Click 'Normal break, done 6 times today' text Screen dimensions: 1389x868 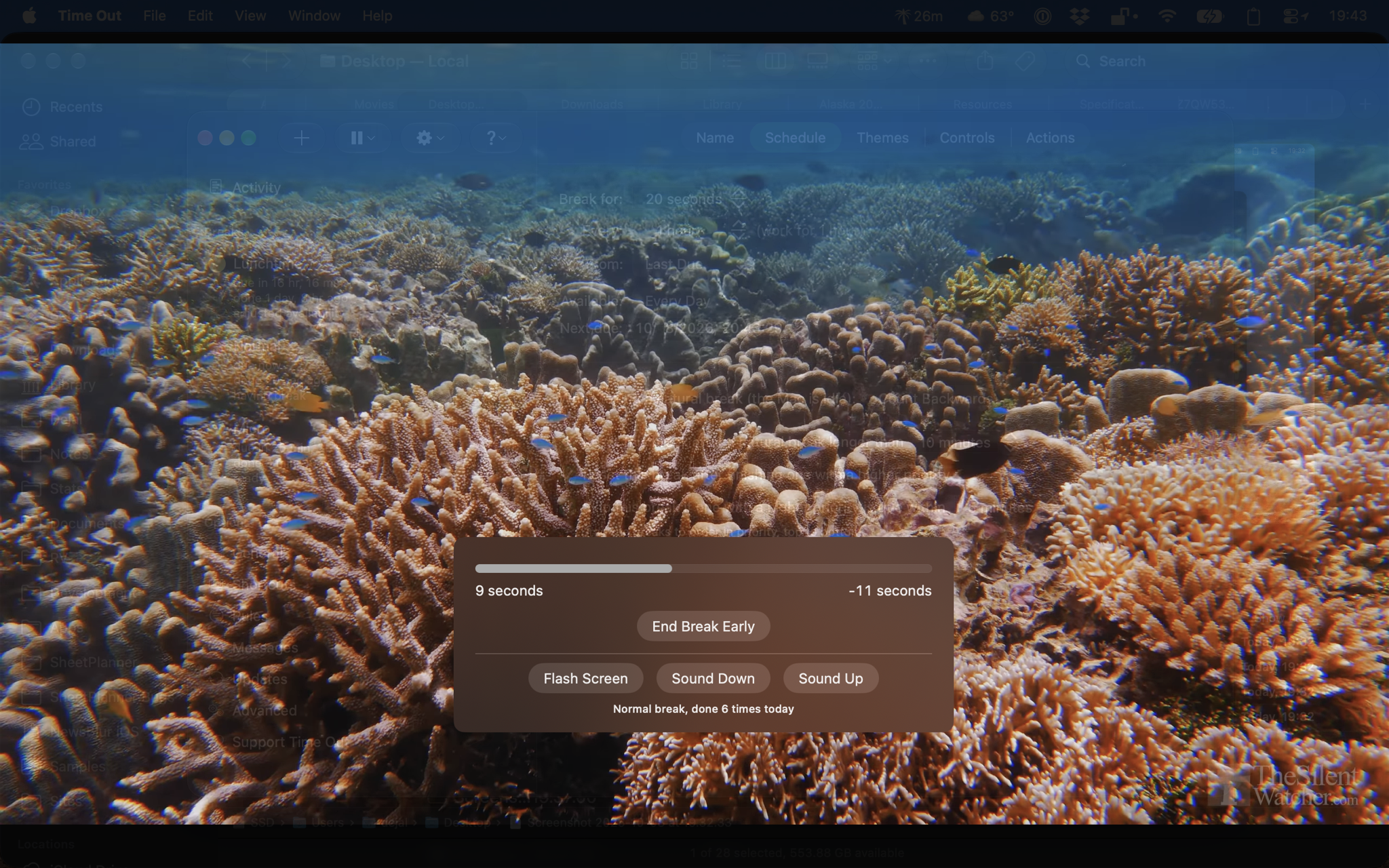(x=703, y=709)
